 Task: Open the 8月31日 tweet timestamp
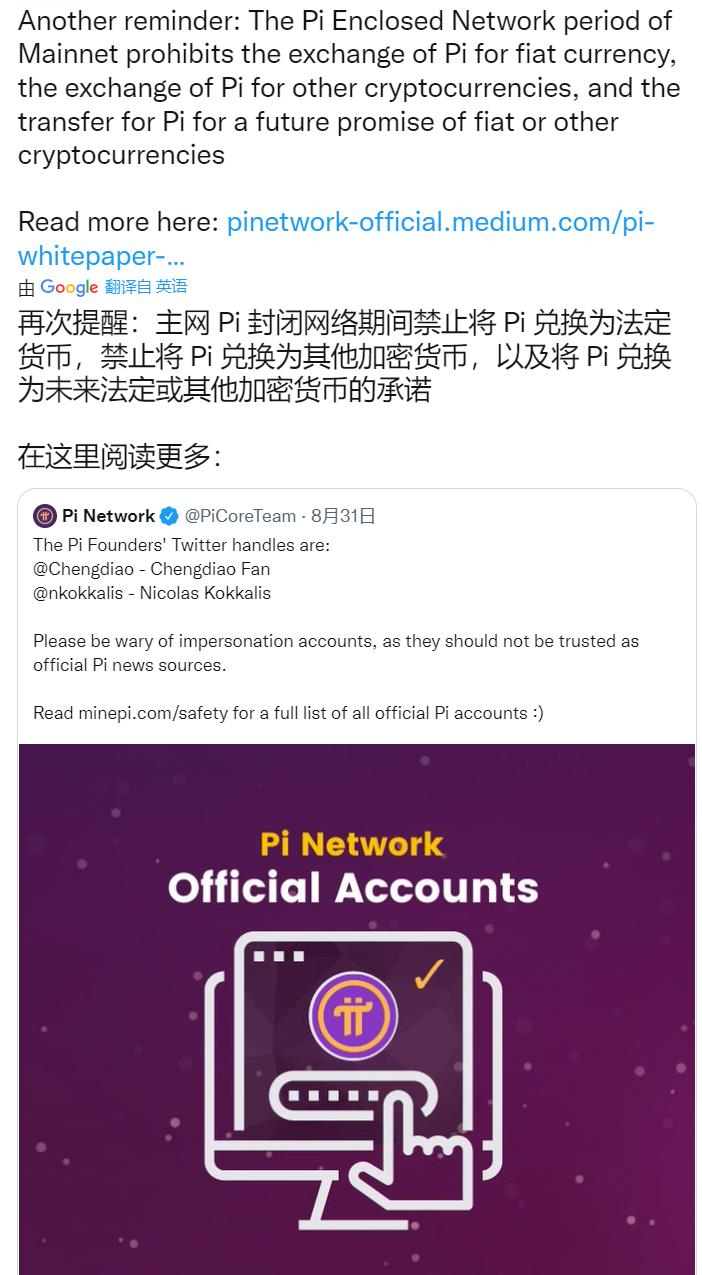343,516
